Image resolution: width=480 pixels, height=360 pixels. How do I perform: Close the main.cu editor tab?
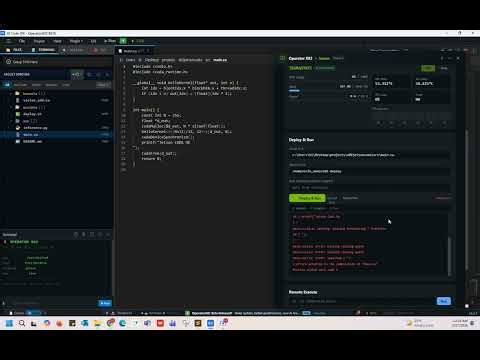(148, 51)
